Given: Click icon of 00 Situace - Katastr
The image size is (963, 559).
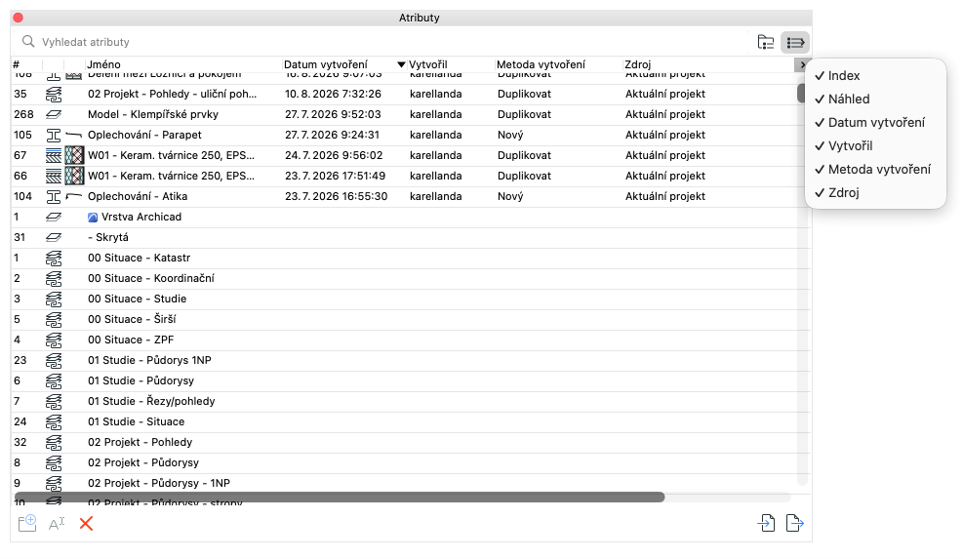Looking at the screenshot, I should (54, 258).
